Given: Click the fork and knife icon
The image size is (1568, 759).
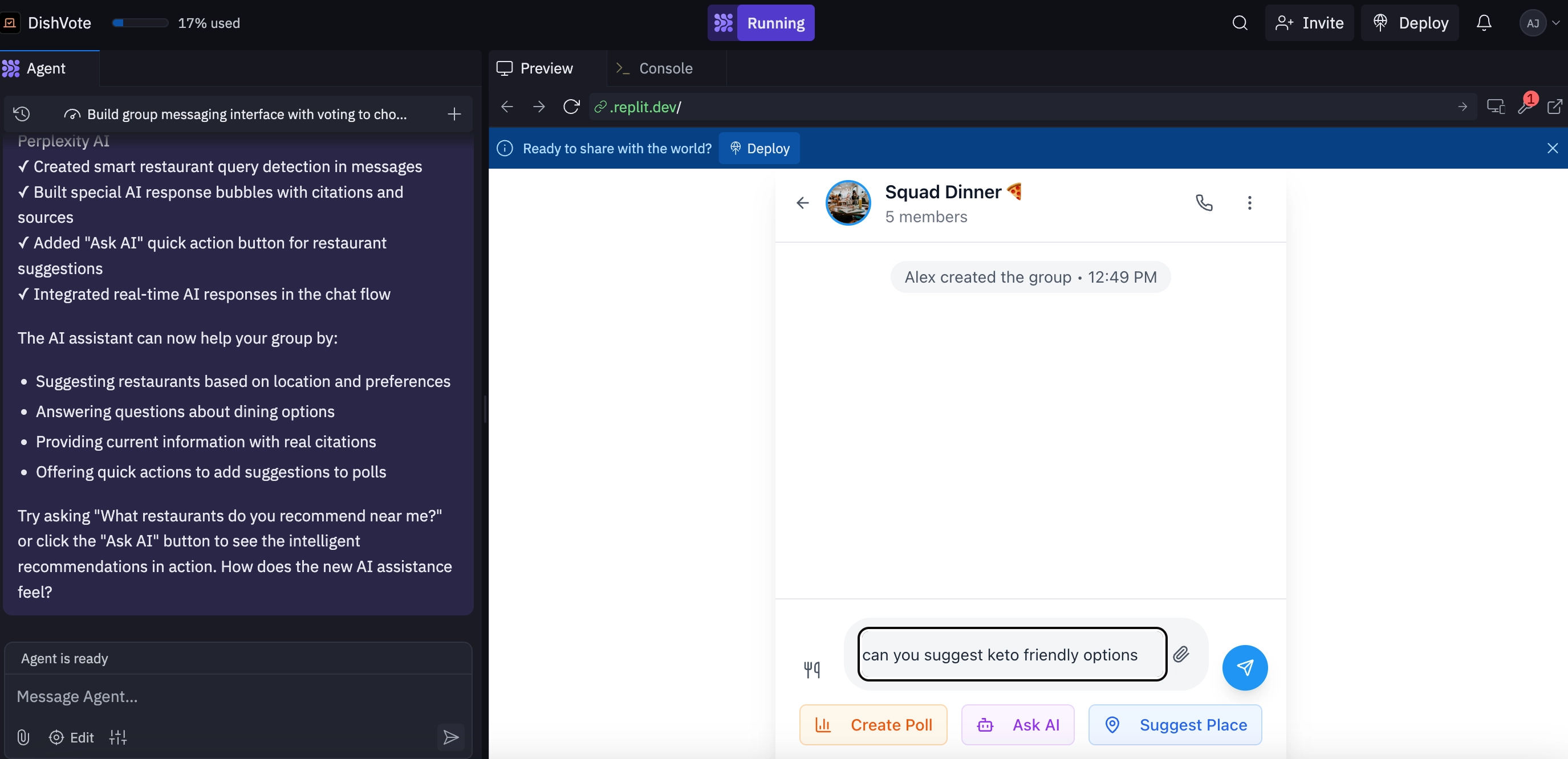Looking at the screenshot, I should click(811, 670).
